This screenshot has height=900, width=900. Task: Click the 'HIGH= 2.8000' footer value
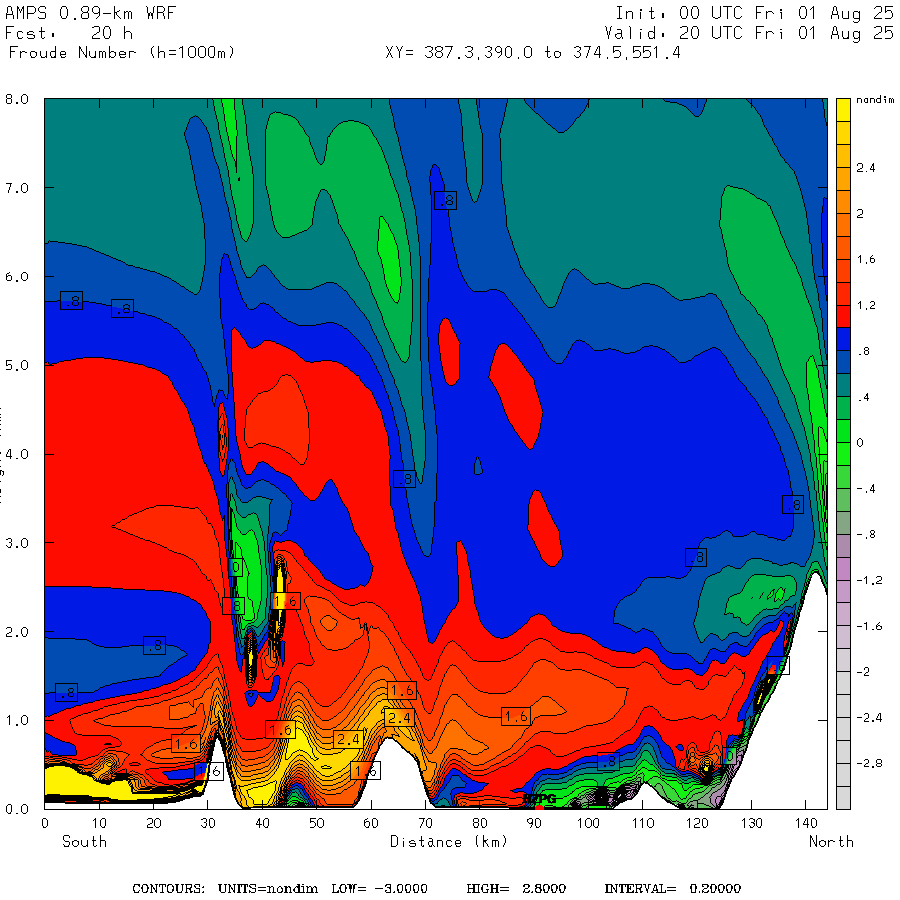tap(516, 889)
